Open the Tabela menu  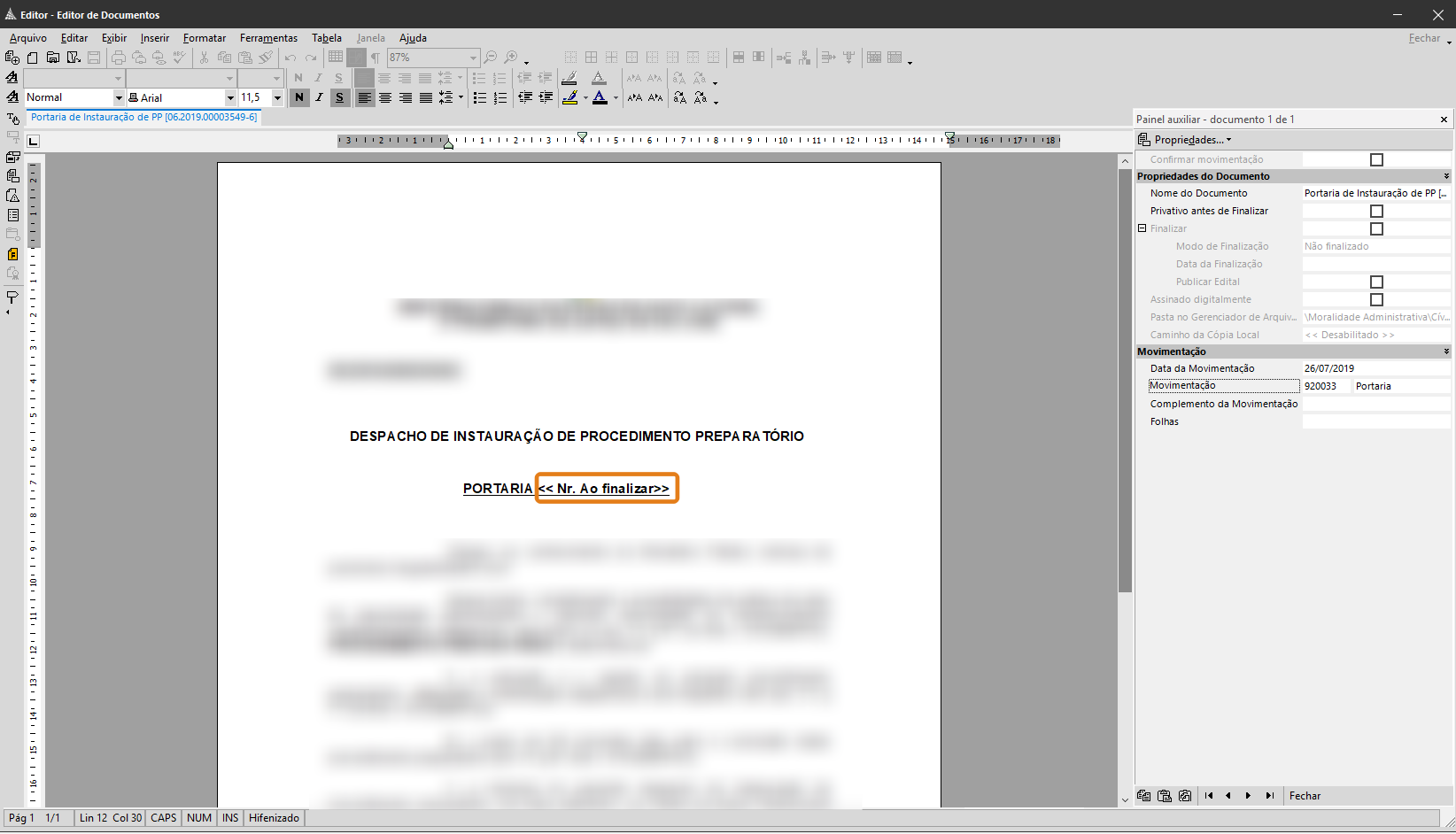(x=326, y=38)
